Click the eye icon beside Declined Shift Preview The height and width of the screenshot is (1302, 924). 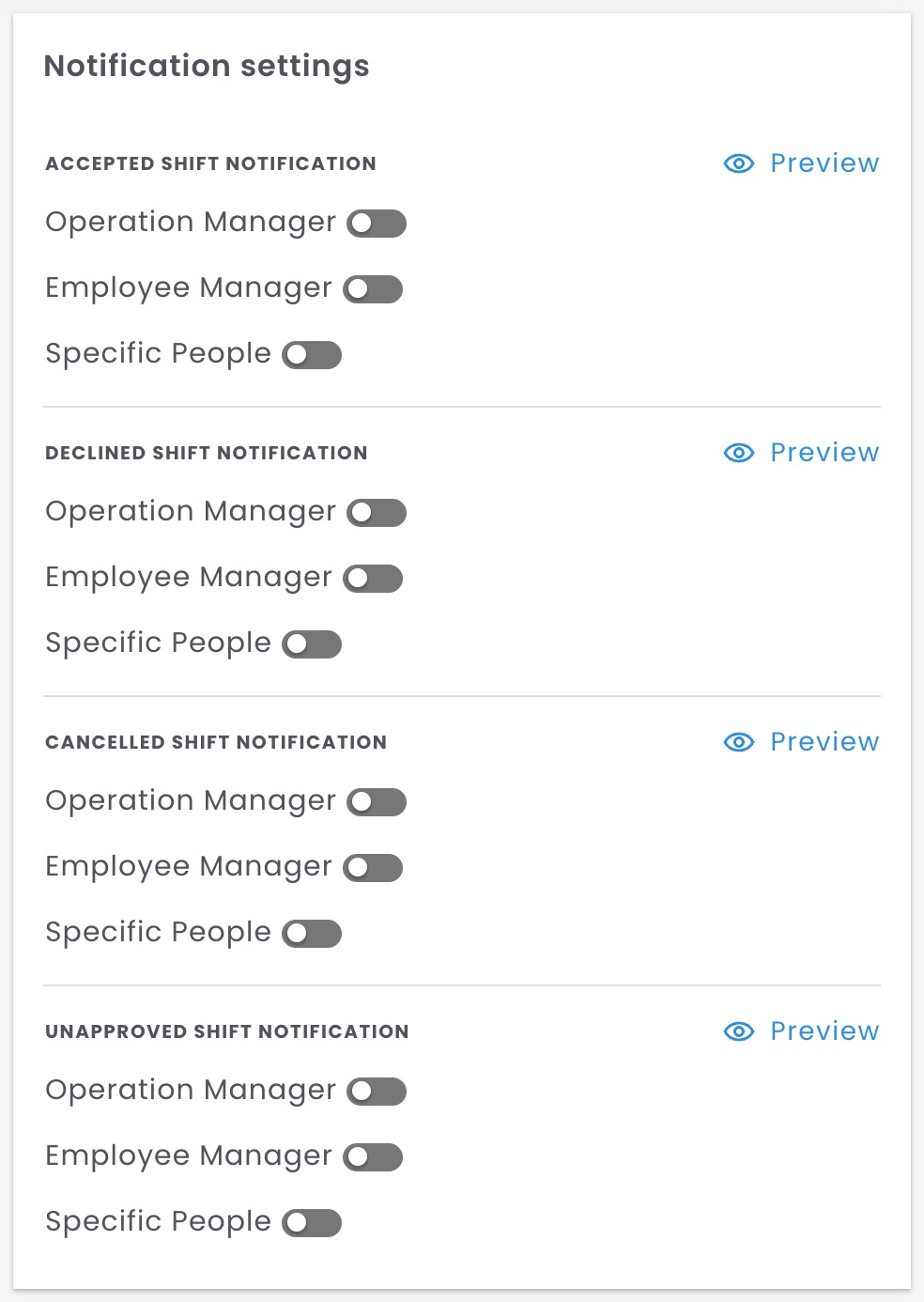(739, 453)
